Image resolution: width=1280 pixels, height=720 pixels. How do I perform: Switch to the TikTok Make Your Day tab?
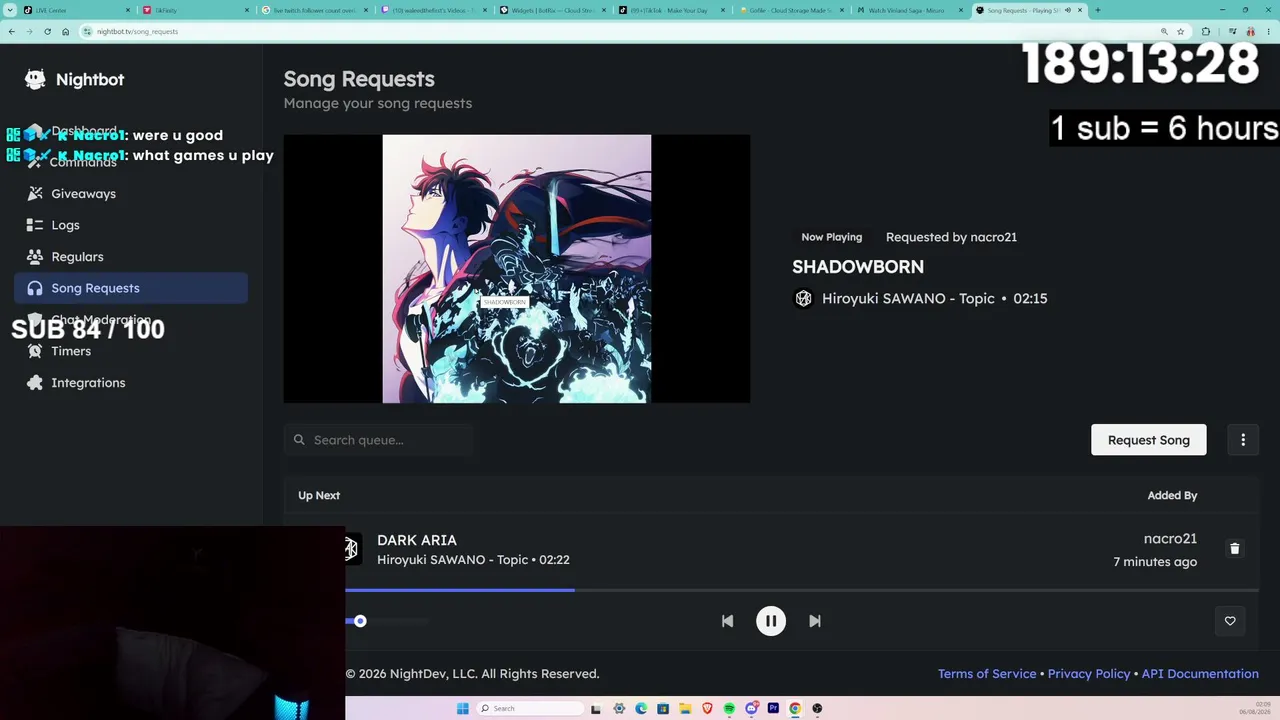click(671, 10)
